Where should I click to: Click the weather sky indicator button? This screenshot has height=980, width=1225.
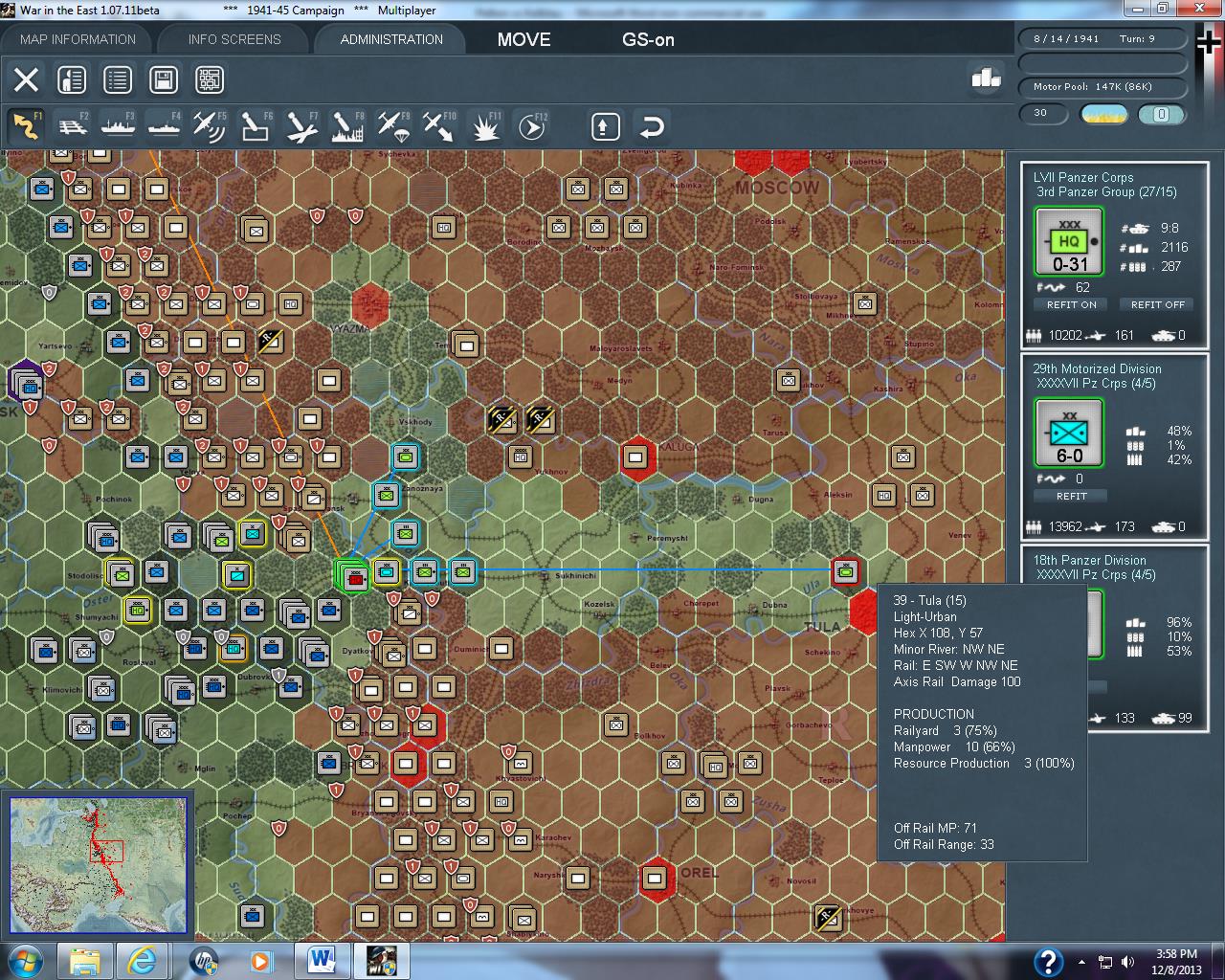tap(1103, 114)
